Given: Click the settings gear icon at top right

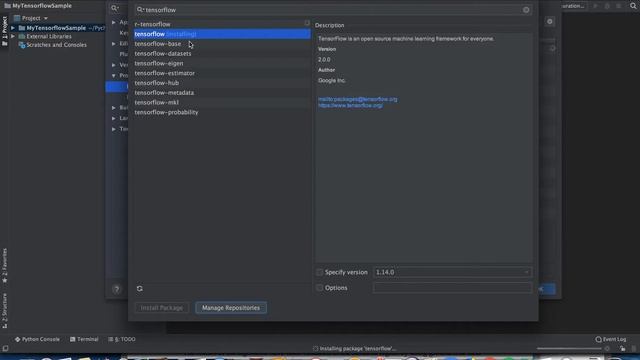Looking at the screenshot, I should pyautogui.click(x=550, y=21).
